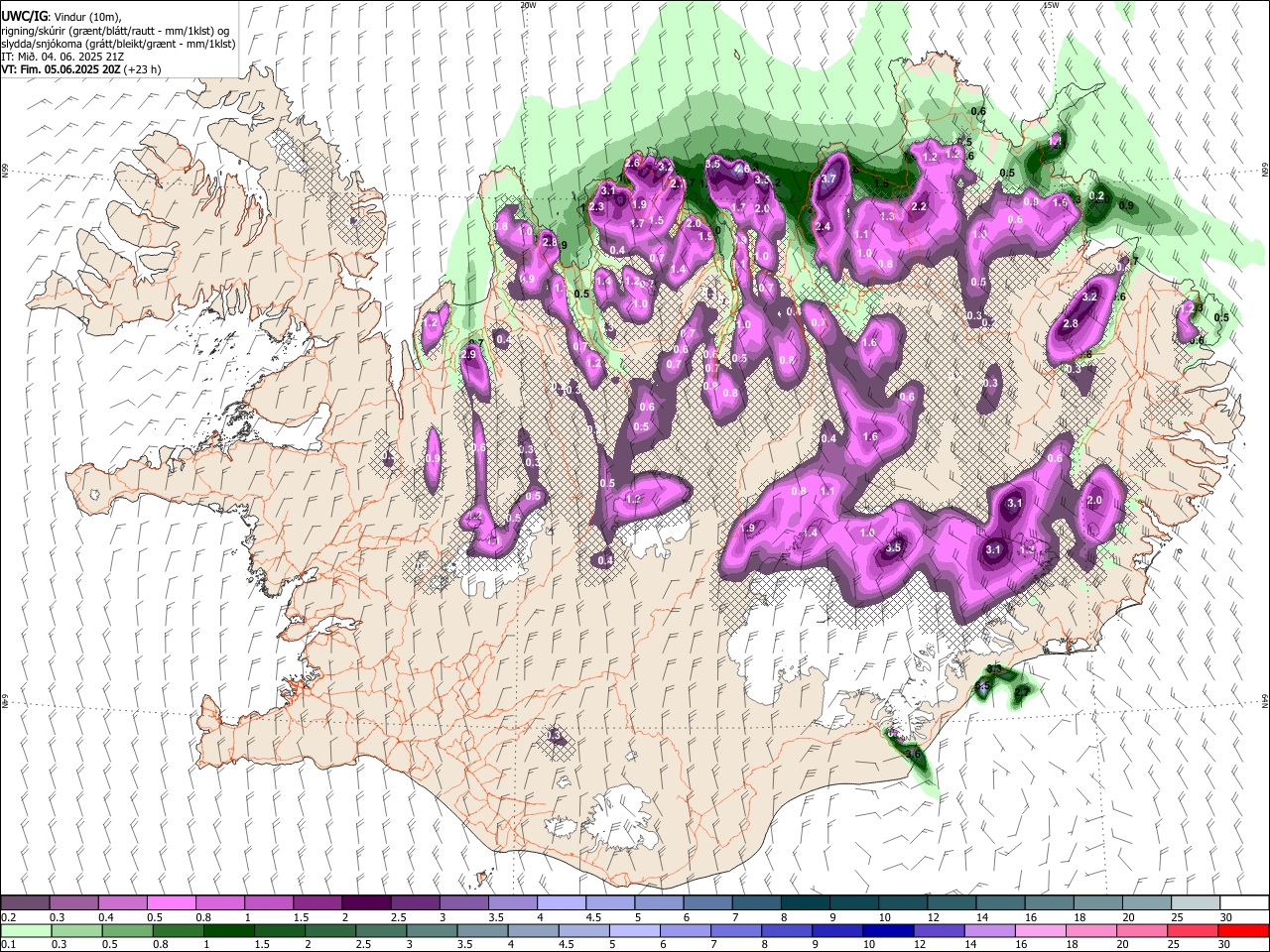Image resolution: width=1270 pixels, height=952 pixels.
Task: Select the 25 red swatch in lower legend row
Action: (x=1192, y=931)
